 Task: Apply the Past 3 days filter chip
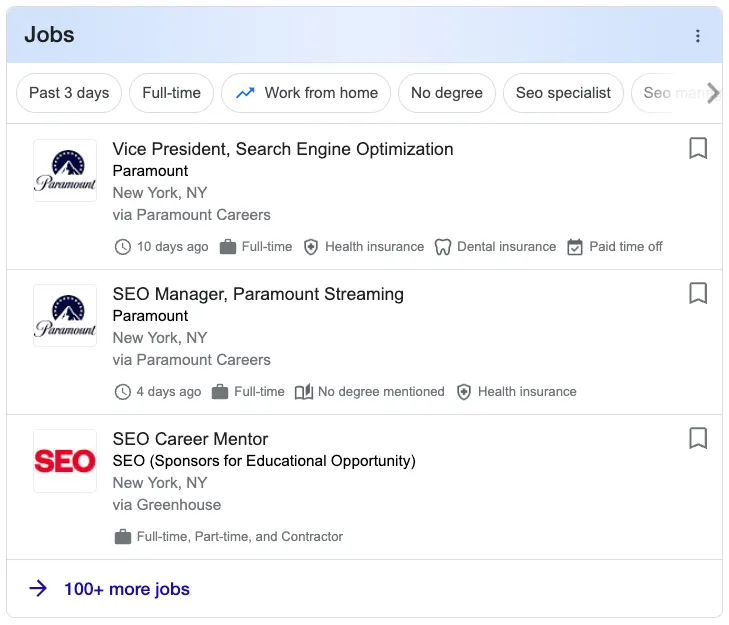(69, 93)
